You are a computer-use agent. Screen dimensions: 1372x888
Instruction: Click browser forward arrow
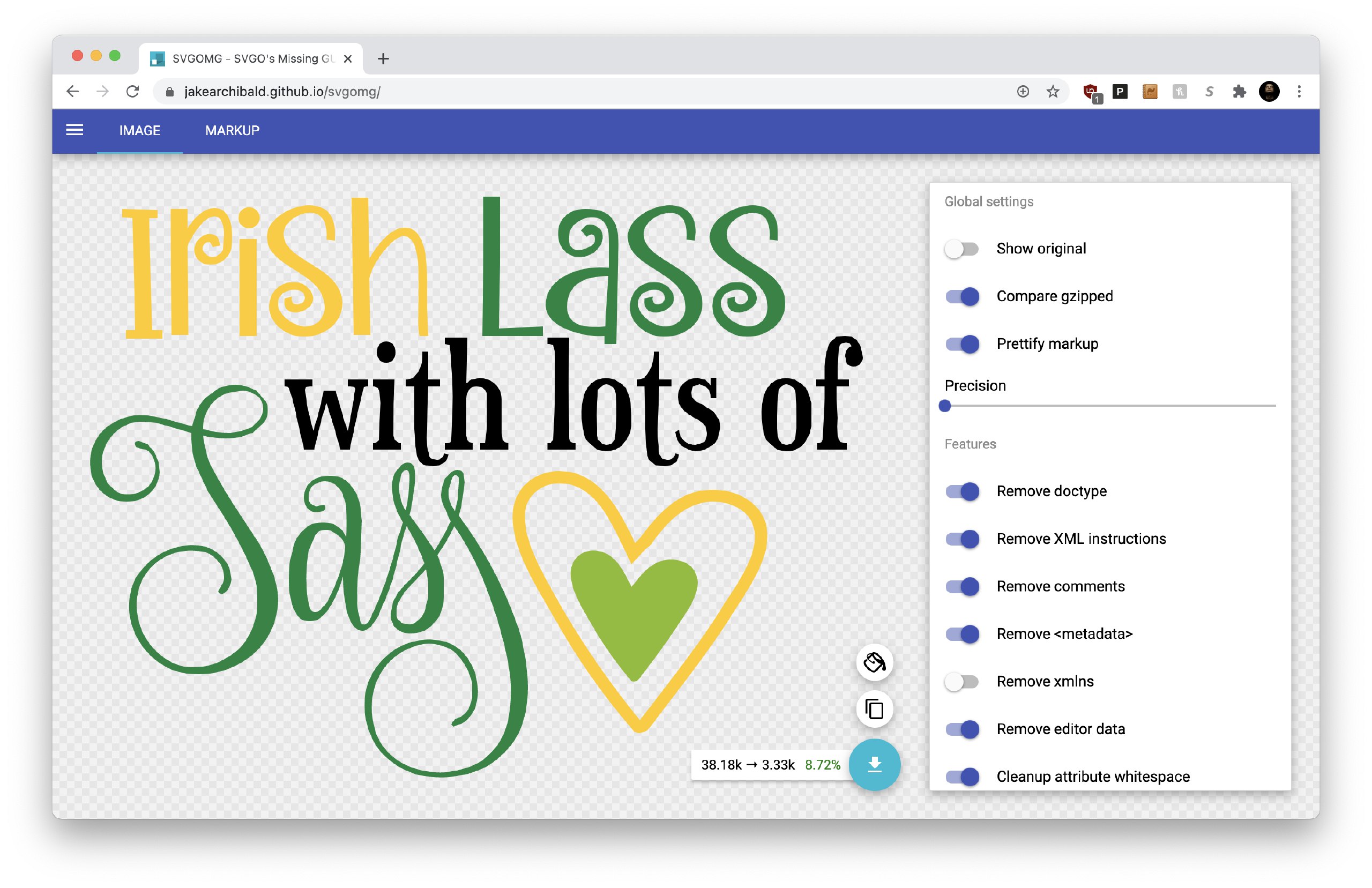click(102, 91)
